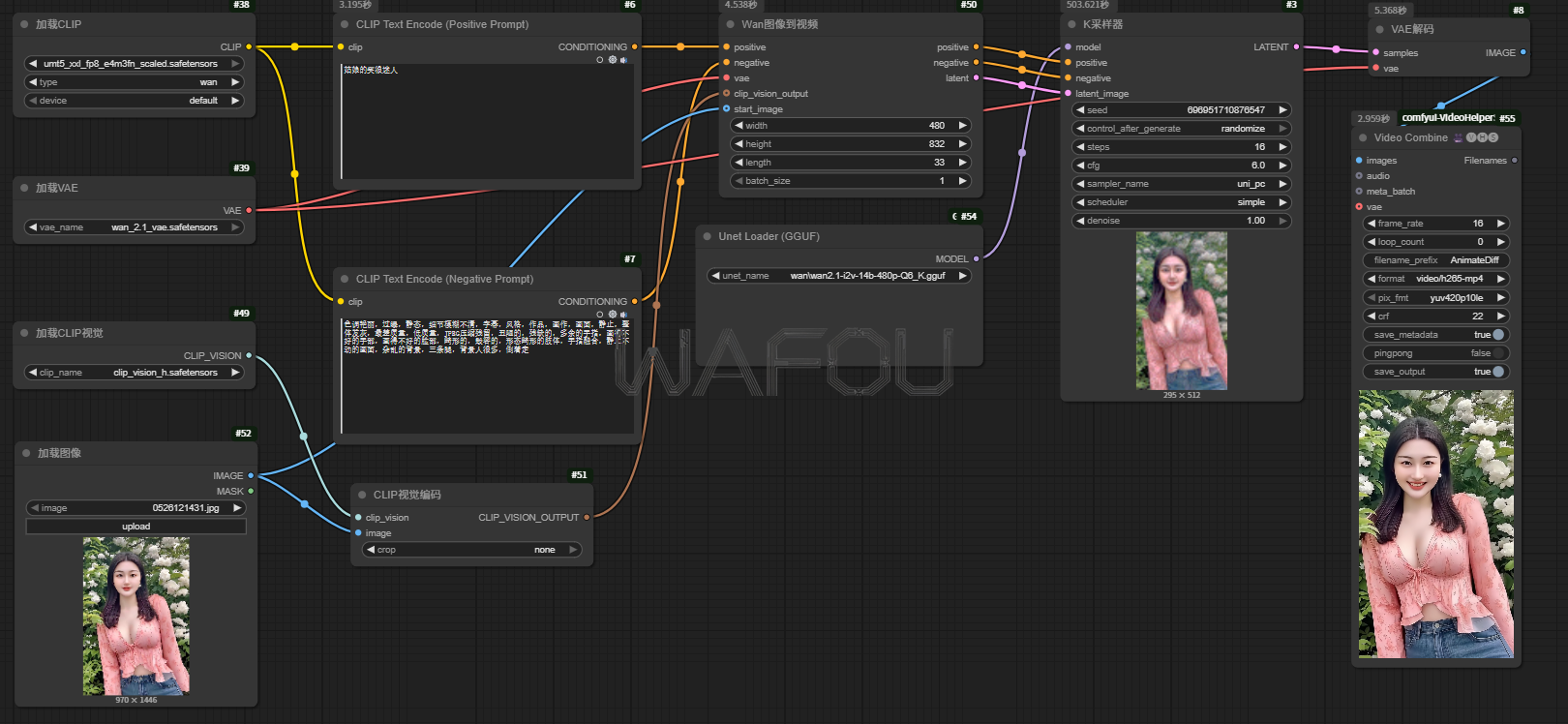This screenshot has width=1568, height=724.
Task: Click the negative prompt text area
Action: [488, 376]
